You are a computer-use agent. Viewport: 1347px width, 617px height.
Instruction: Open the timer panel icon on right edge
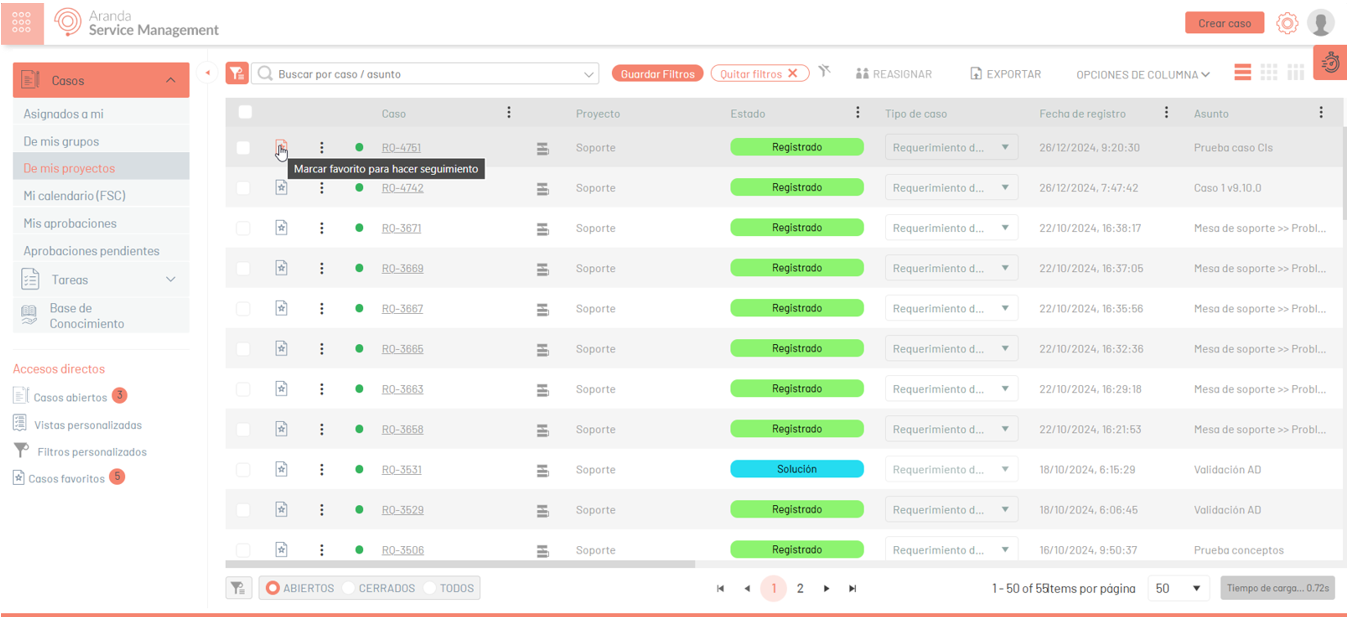tap(1330, 63)
